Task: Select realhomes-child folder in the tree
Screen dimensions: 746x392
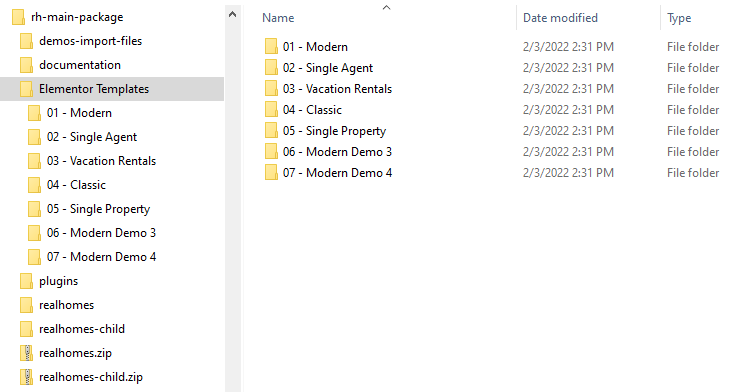Action: click(x=82, y=329)
